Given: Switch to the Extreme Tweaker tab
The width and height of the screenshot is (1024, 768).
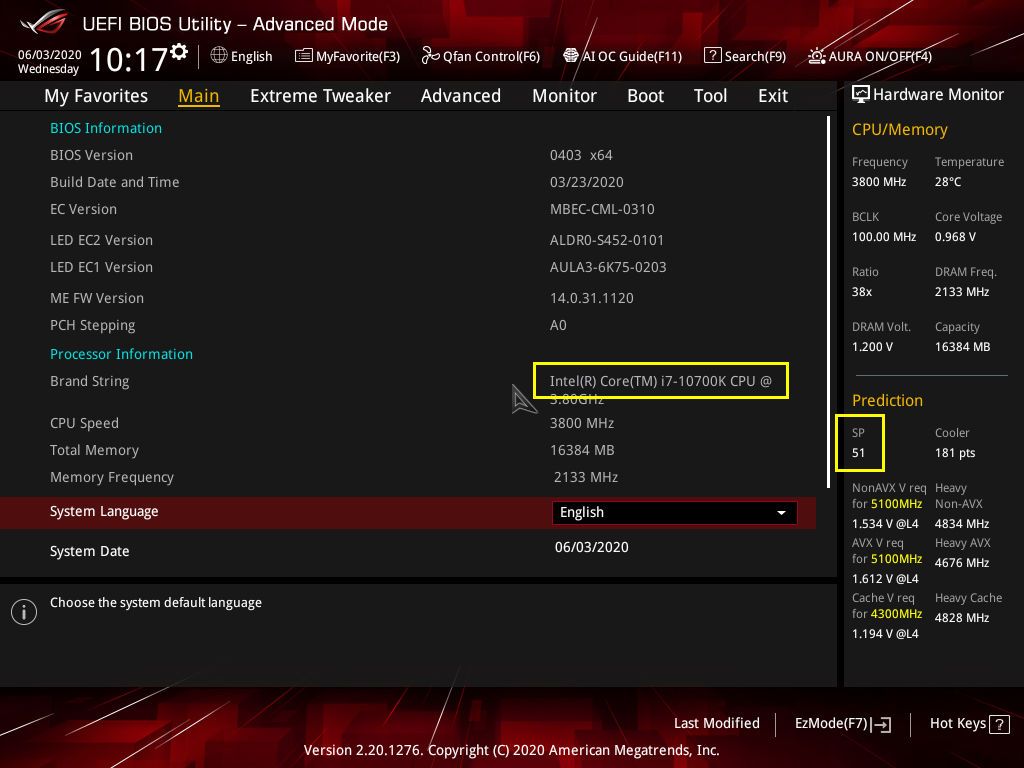Looking at the screenshot, I should 320,96.
